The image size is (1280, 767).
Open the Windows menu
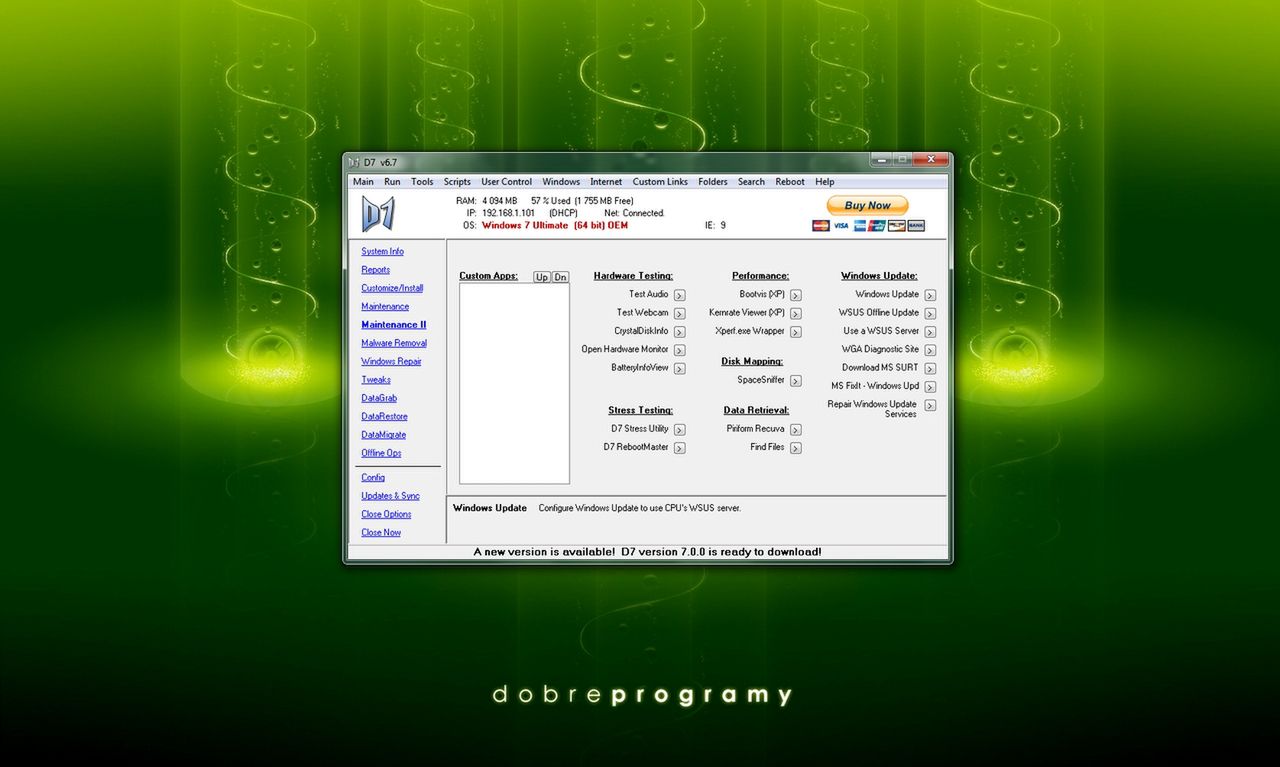561,182
